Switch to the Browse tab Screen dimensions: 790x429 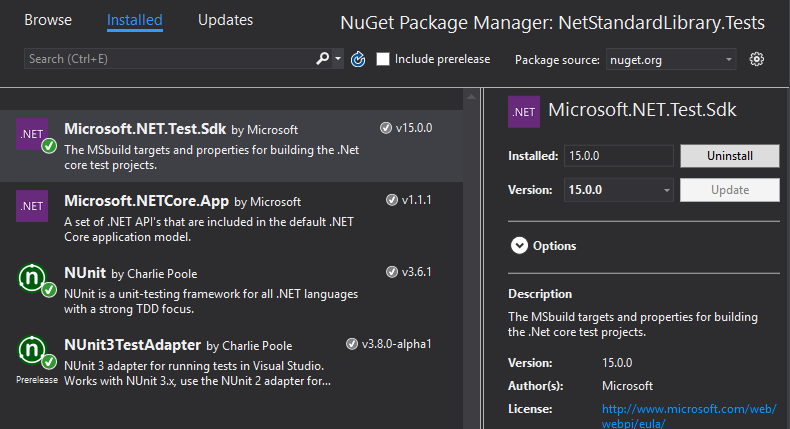(x=48, y=20)
